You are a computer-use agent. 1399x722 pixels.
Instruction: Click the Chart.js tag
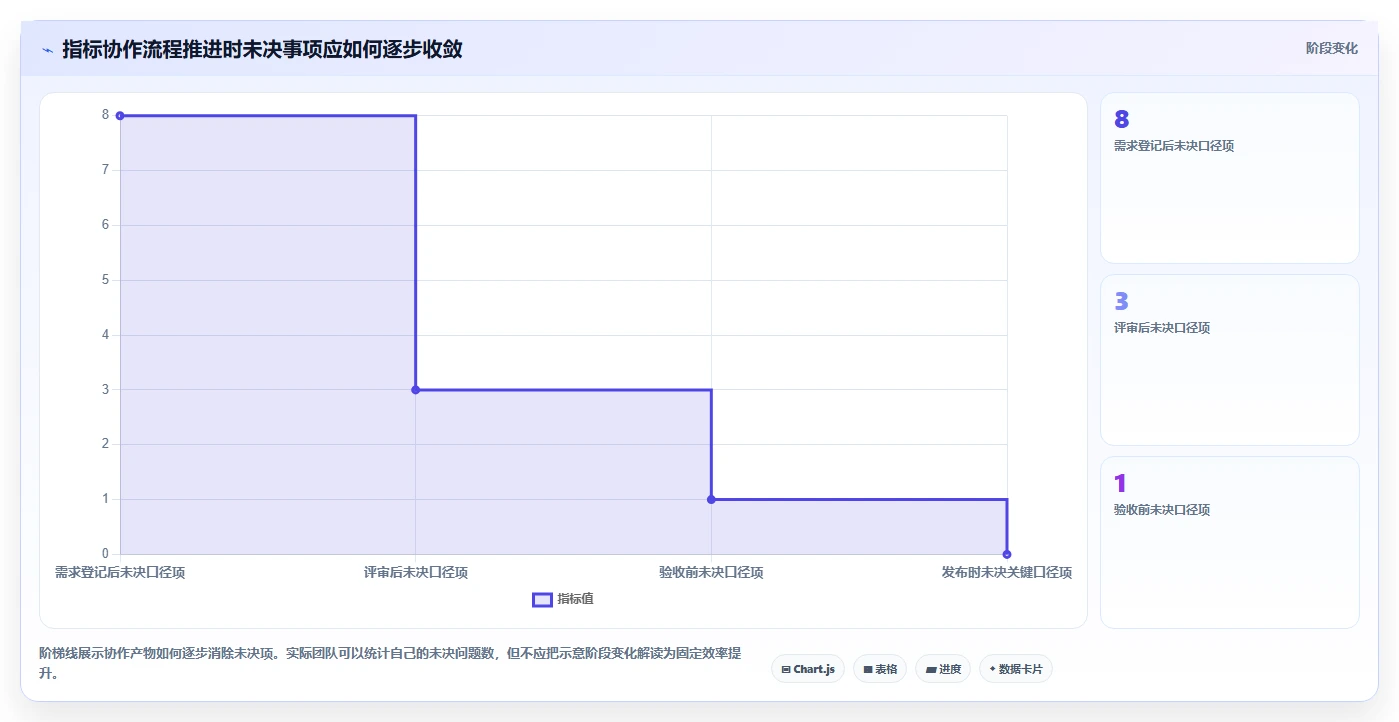click(808, 669)
